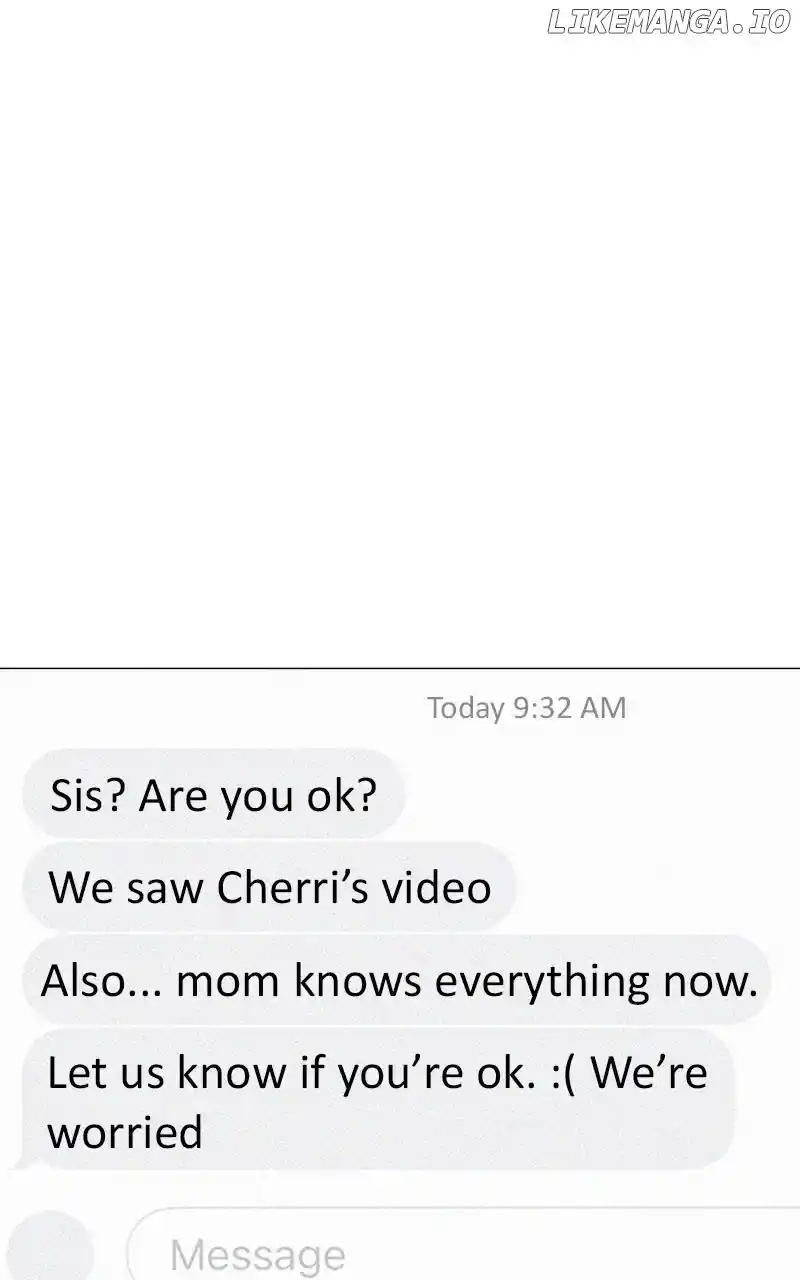Viewport: 800px width, 1280px height.
Task: Click the word "mom" in third message
Action: (x=229, y=982)
